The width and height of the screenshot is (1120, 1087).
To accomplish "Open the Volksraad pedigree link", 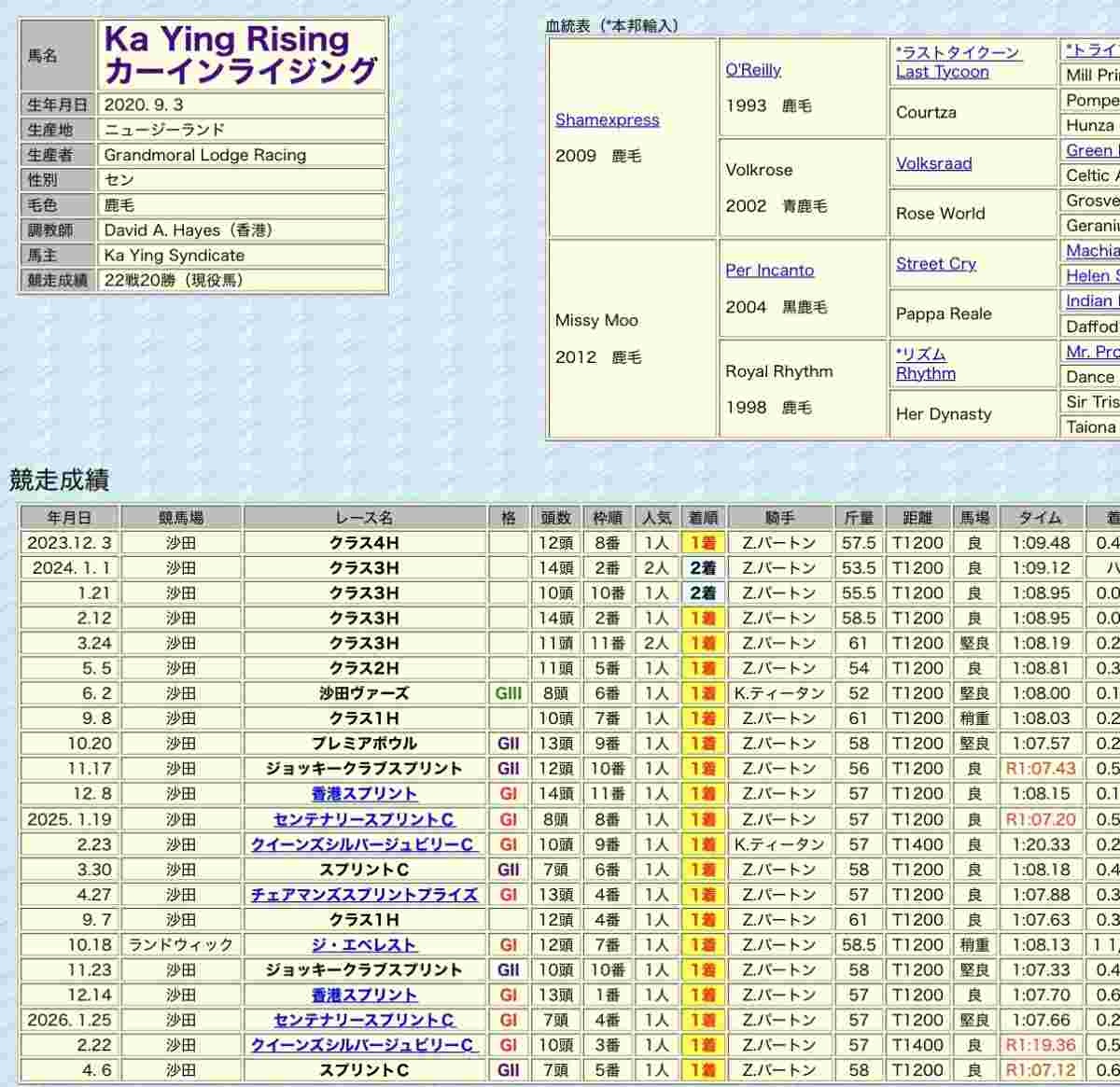I will tap(934, 163).
